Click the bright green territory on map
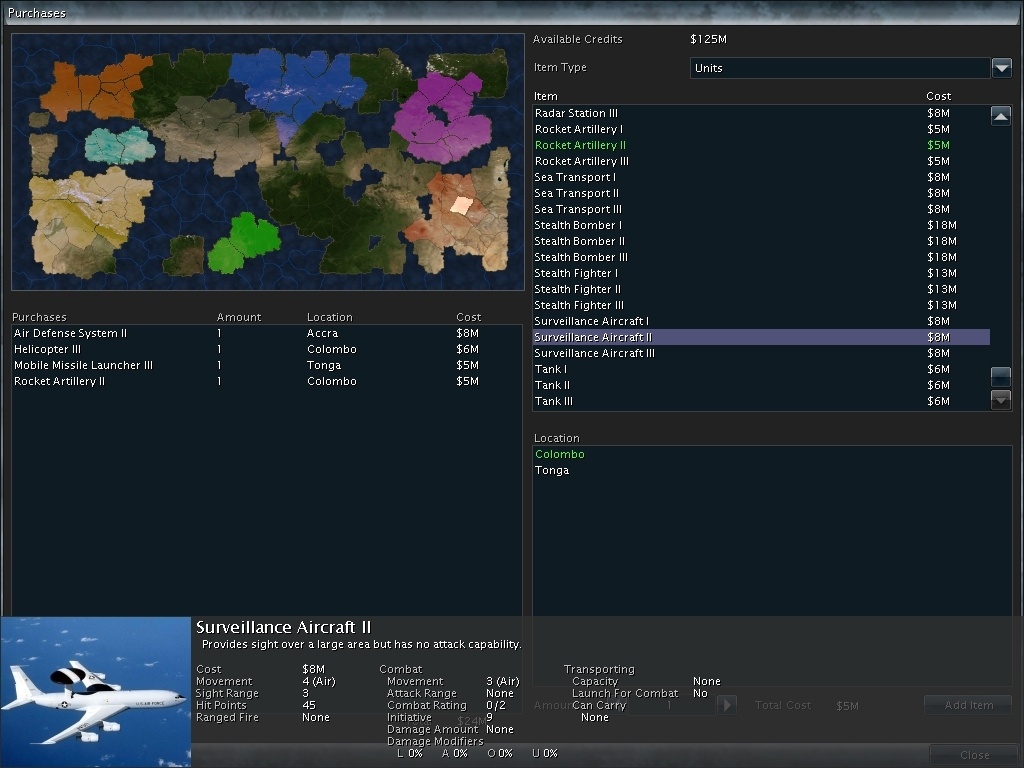This screenshot has width=1024, height=768. [243, 241]
